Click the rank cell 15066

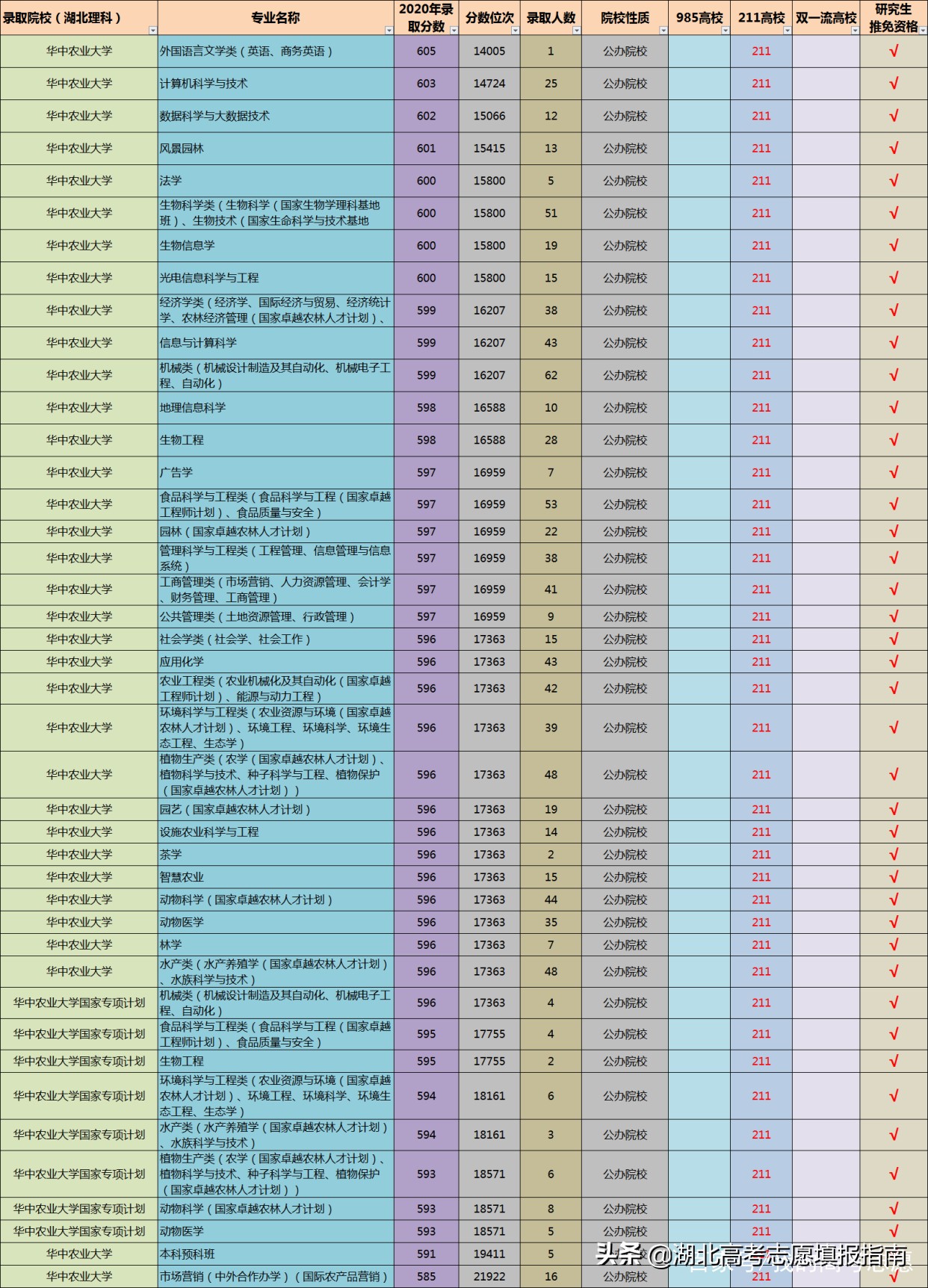pyautogui.click(x=489, y=116)
